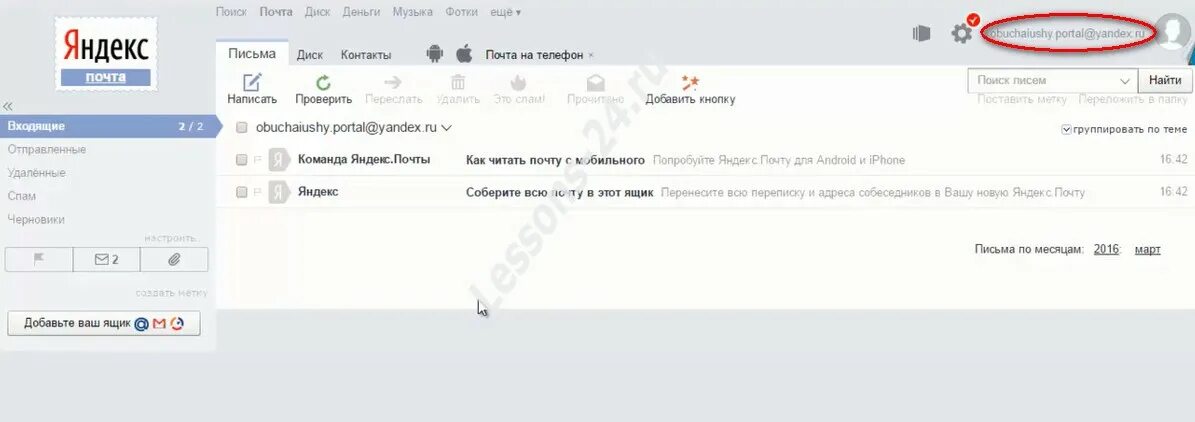Click Яндекс Почта logo stamp

point(106,54)
